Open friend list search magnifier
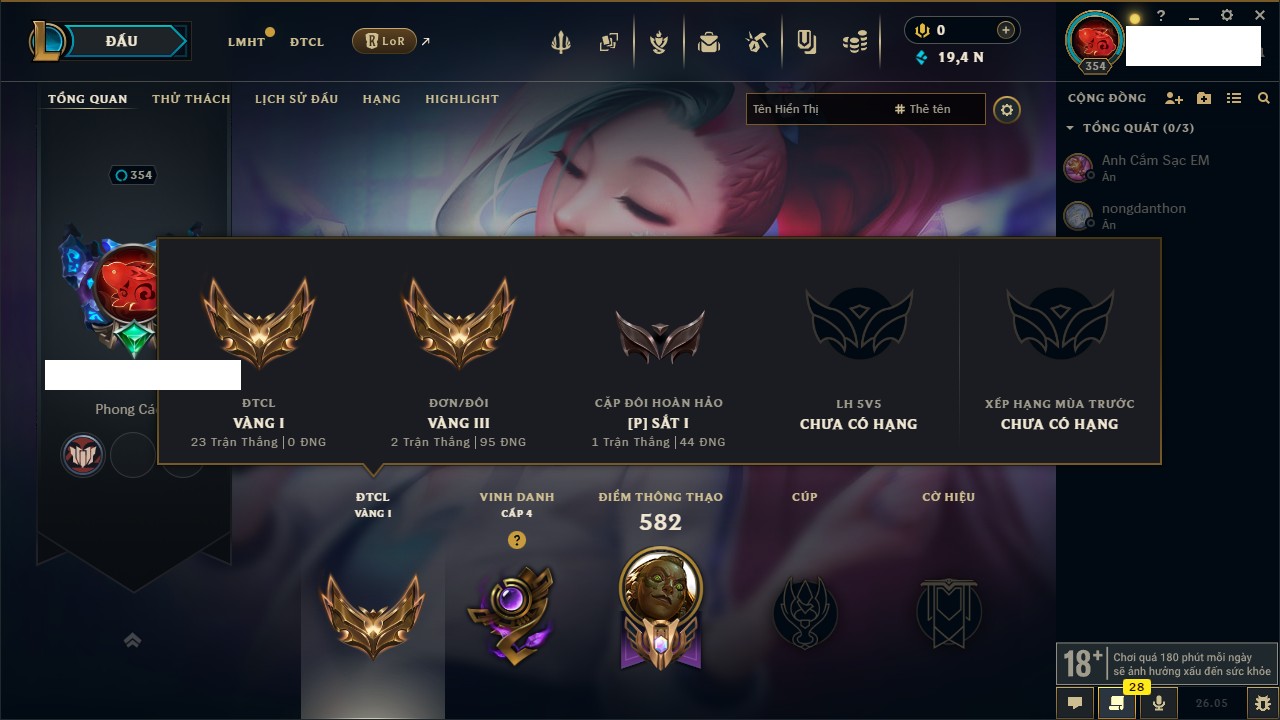The image size is (1280, 720). (1264, 98)
